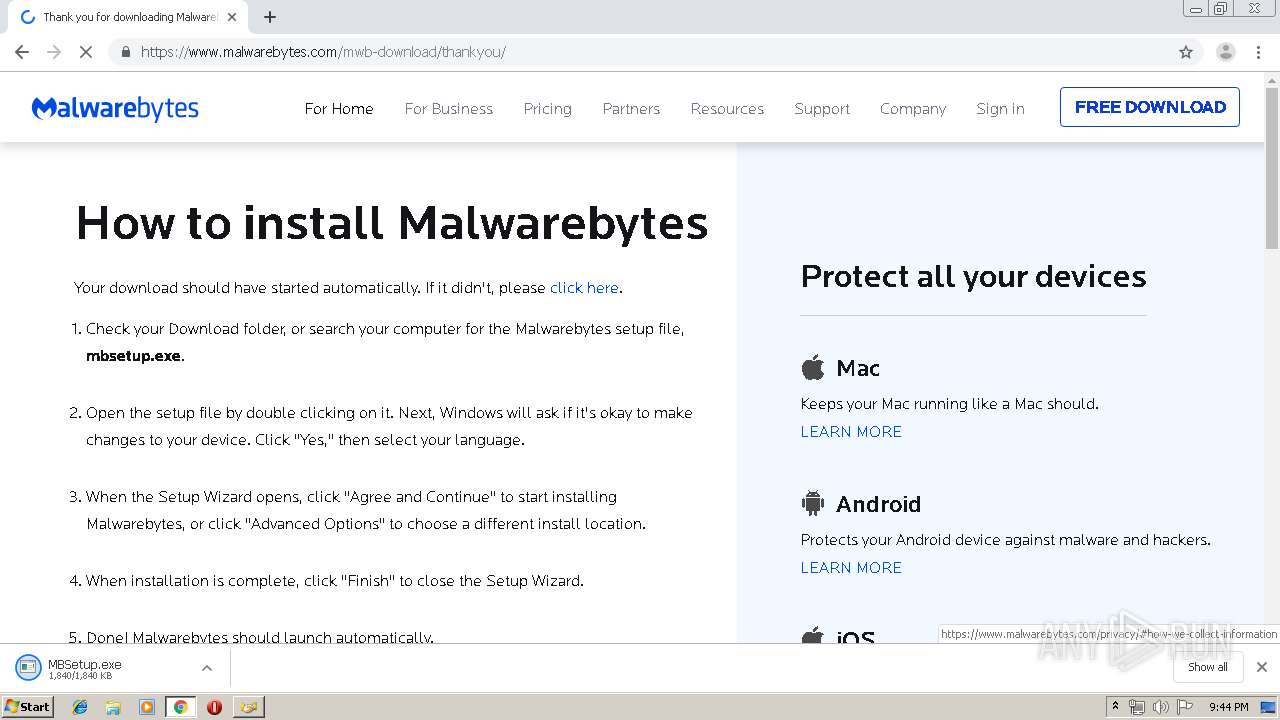The image size is (1280, 720).
Task: Click the Sign in link
Action: point(1000,108)
